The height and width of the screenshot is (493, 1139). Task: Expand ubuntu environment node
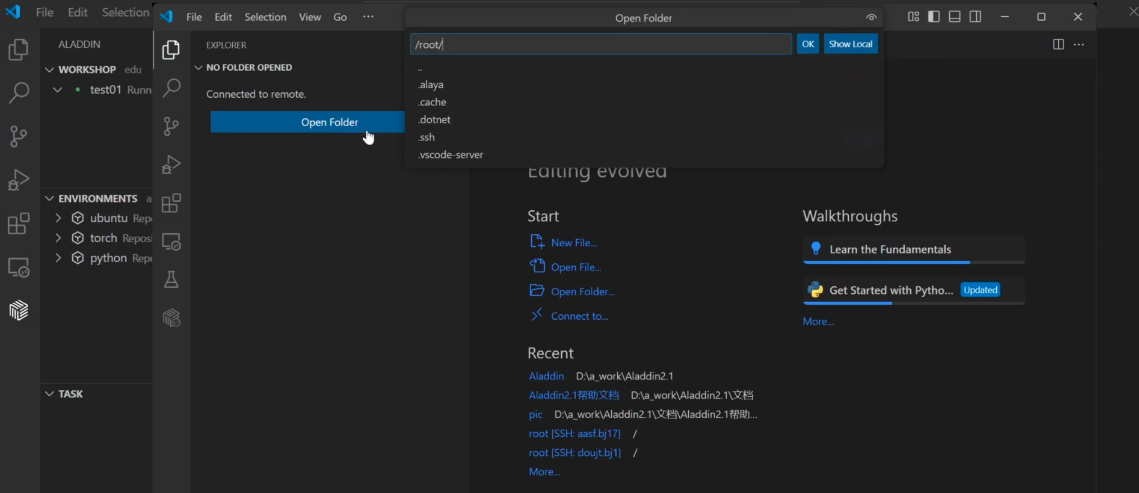pyautogui.click(x=58, y=218)
